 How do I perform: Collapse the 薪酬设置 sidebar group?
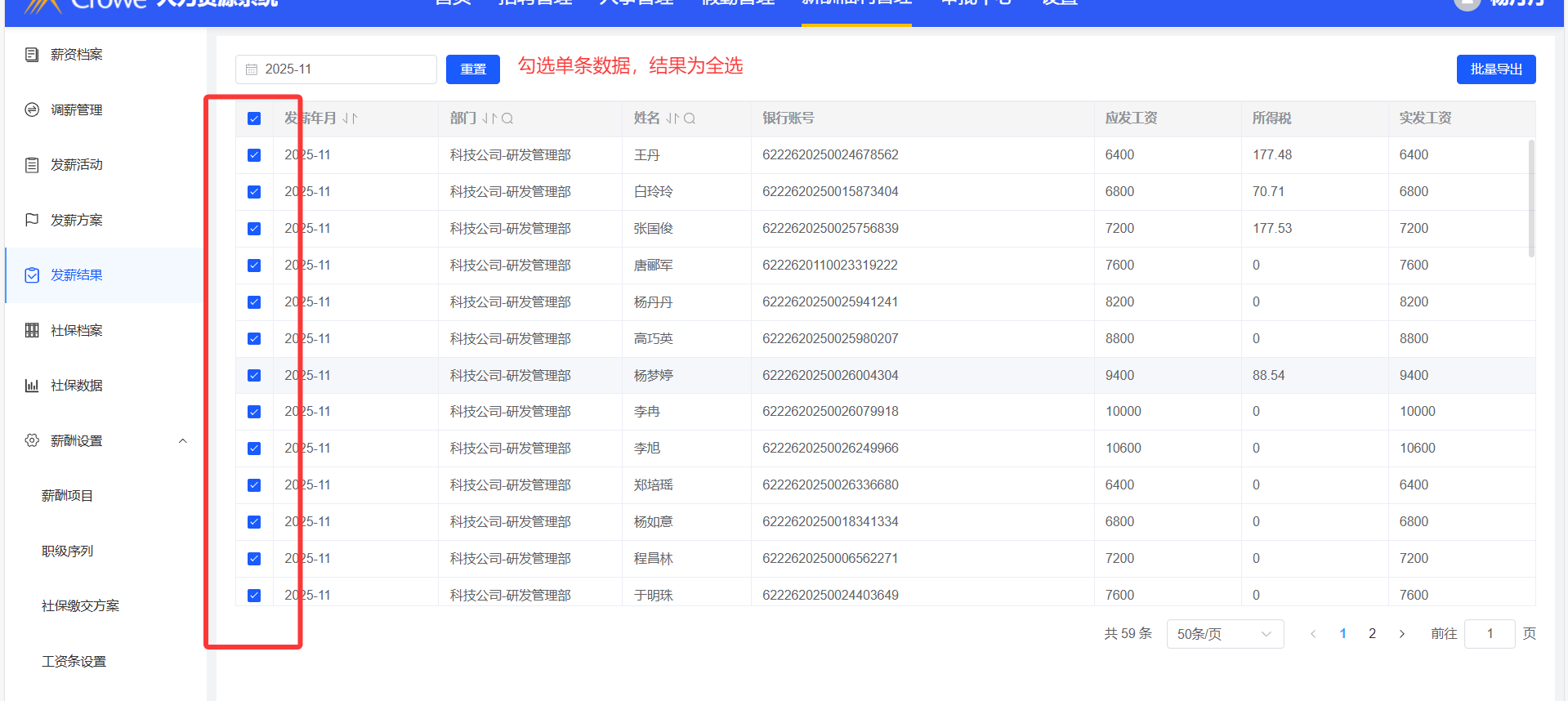point(183,441)
